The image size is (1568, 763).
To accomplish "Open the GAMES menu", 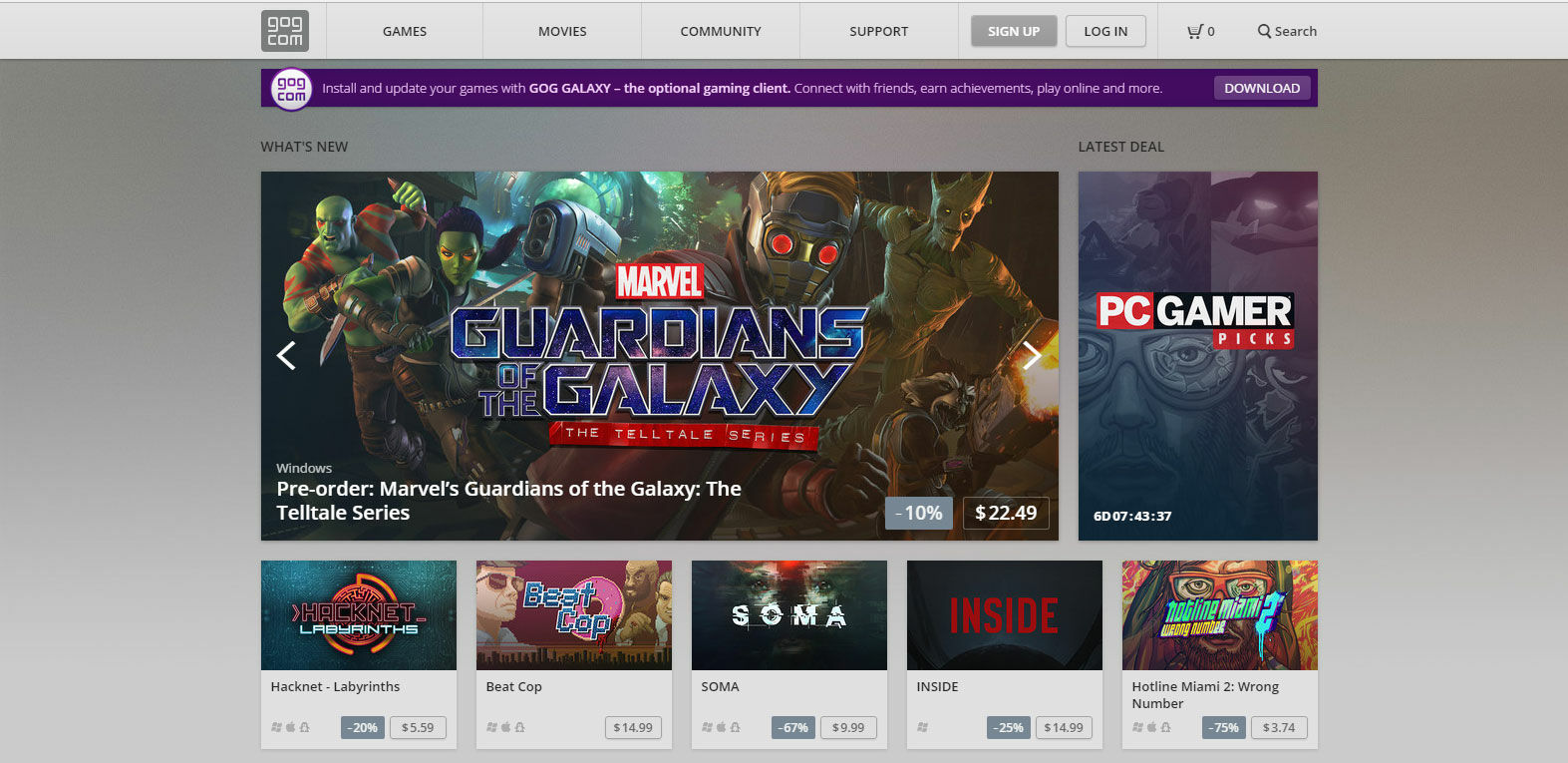I will 405,31.
